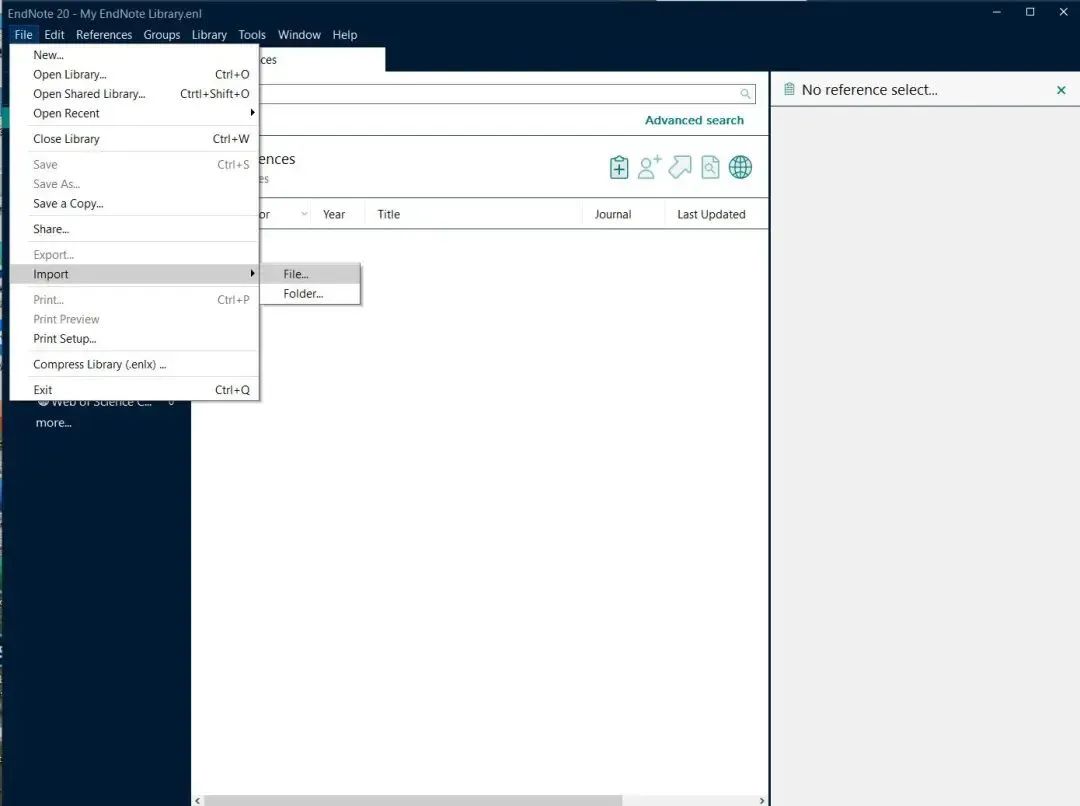This screenshot has height=806, width=1080.
Task: Click the export arrow toolbar icon
Action: 680,167
